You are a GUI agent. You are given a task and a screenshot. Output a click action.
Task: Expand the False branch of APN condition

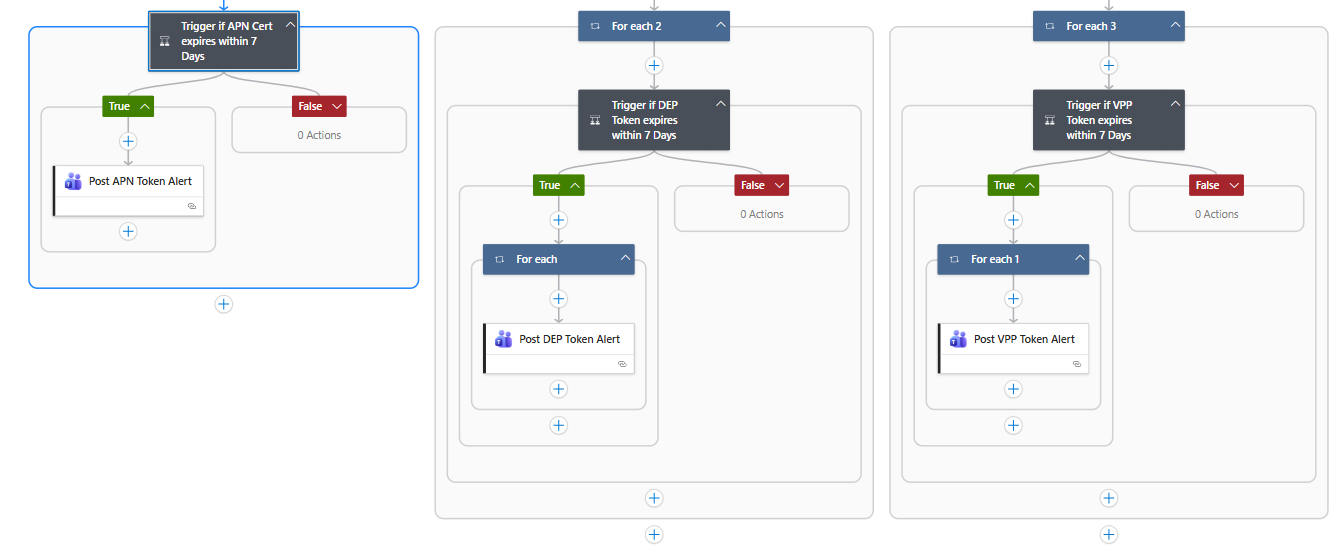pyautogui.click(x=337, y=106)
